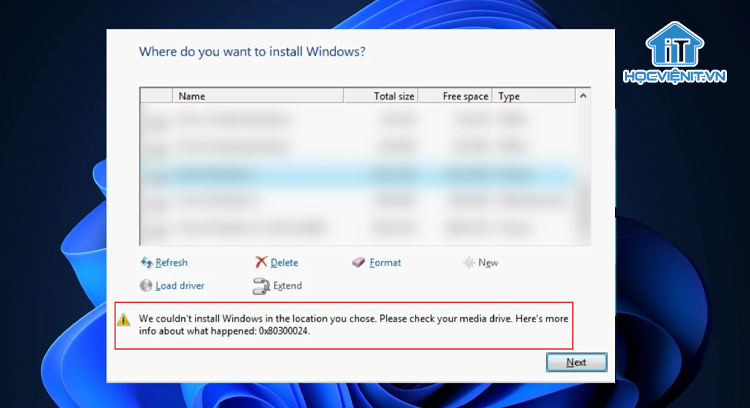Viewport: 750px width, 408px height.
Task: Click the New link text
Action: click(488, 263)
